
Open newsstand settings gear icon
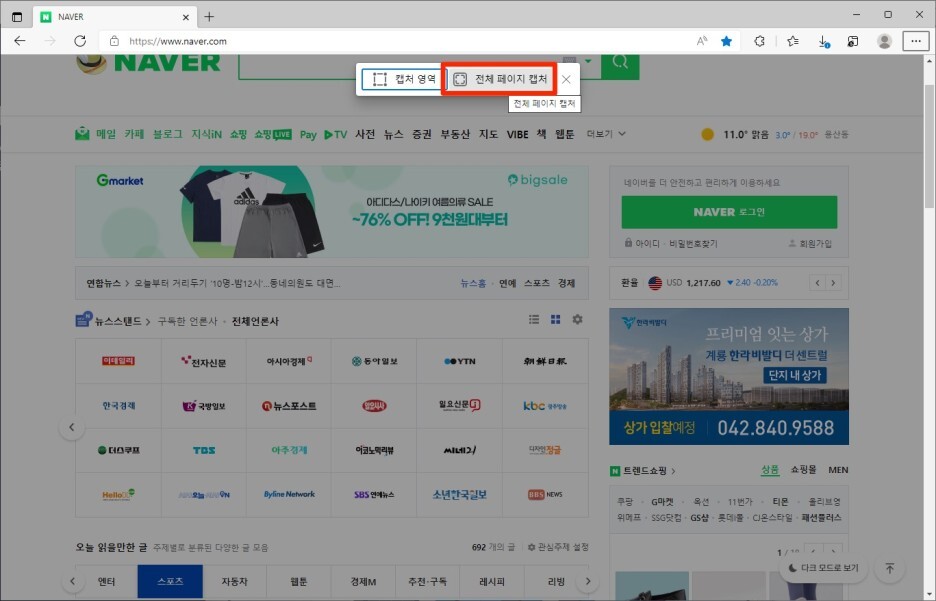[577, 319]
